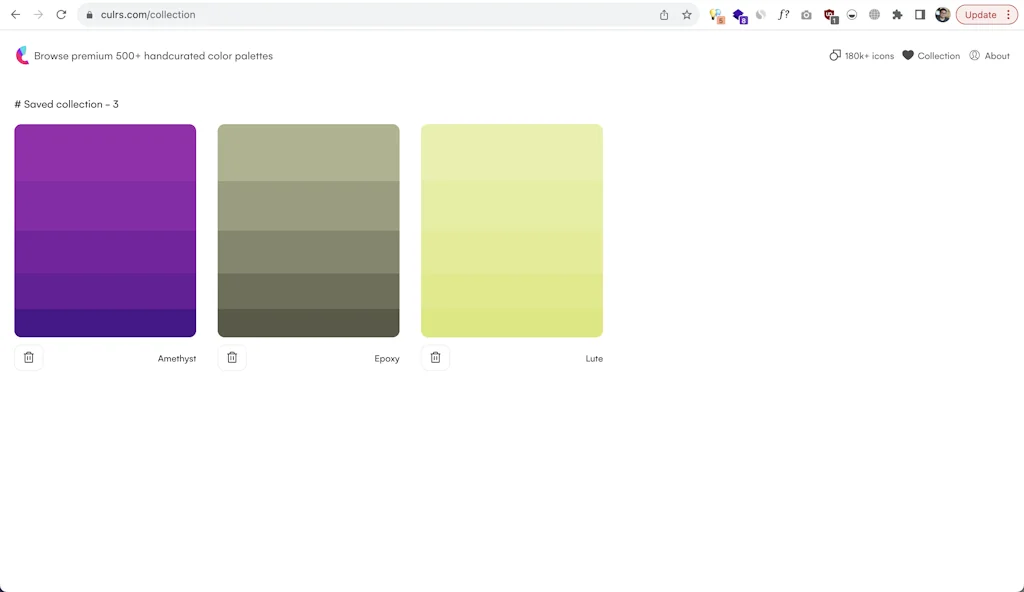Bookmark the page with the star icon
Screen dimensions: 1024x592
point(686,15)
